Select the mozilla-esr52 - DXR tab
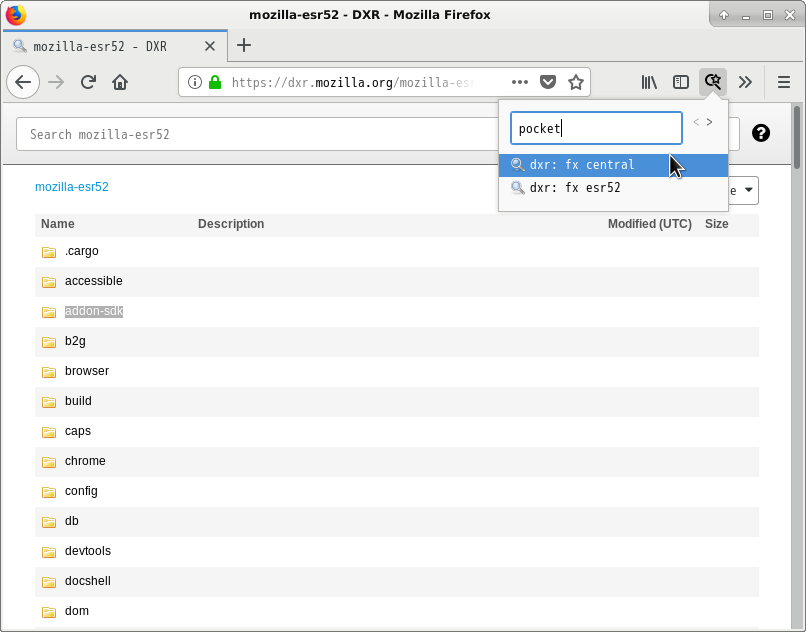 coord(115,46)
